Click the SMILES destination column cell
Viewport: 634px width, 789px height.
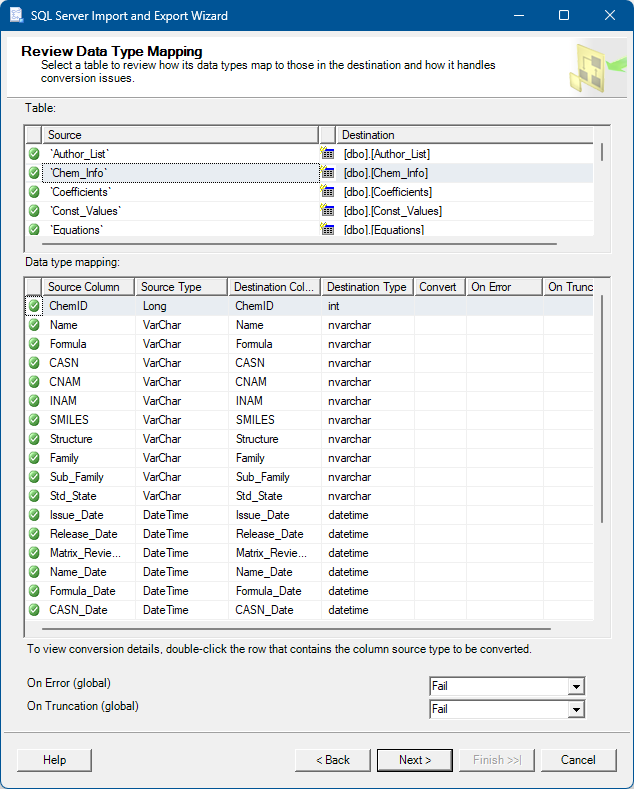(x=275, y=420)
